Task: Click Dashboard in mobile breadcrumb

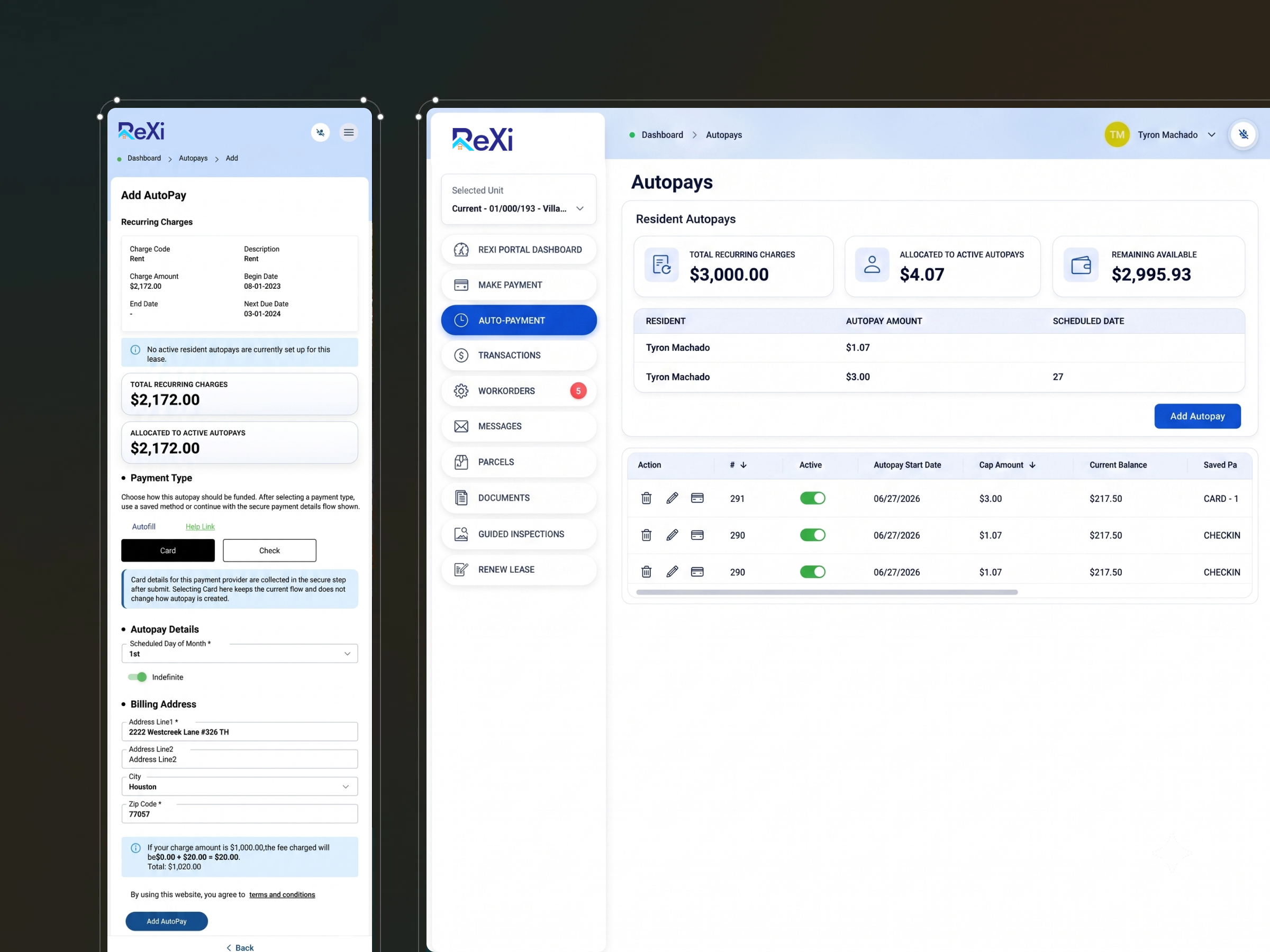Action: click(144, 158)
